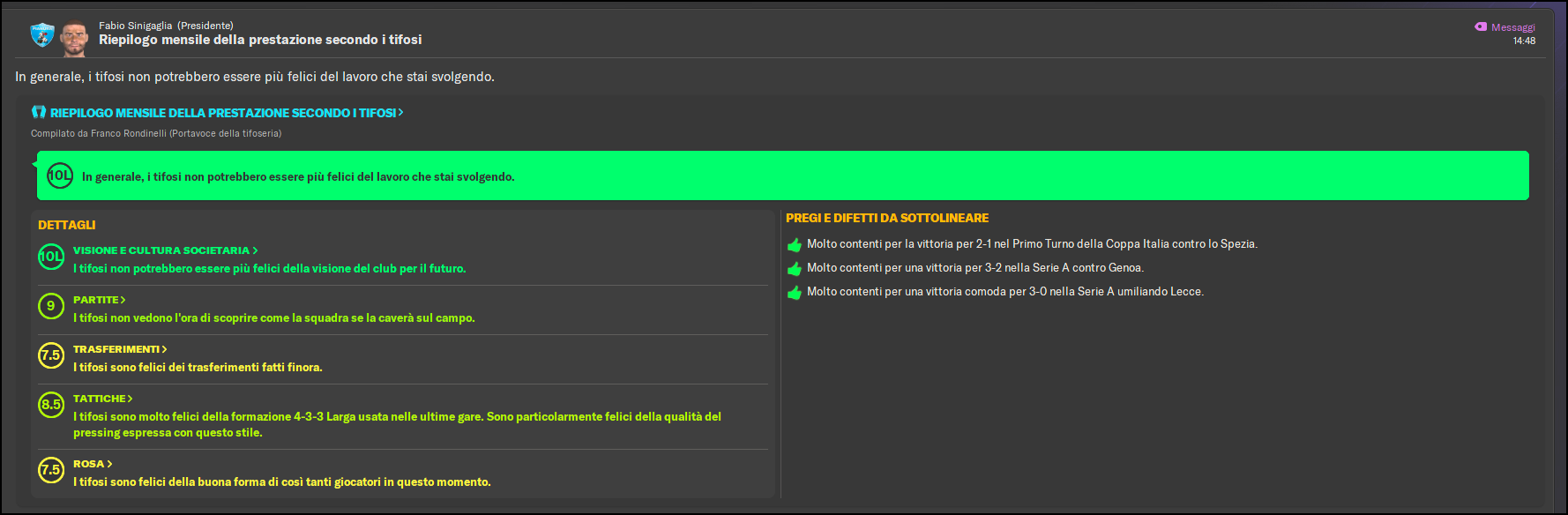
Task: Click the 10L overall rating badge in green banner
Action: click(60, 175)
